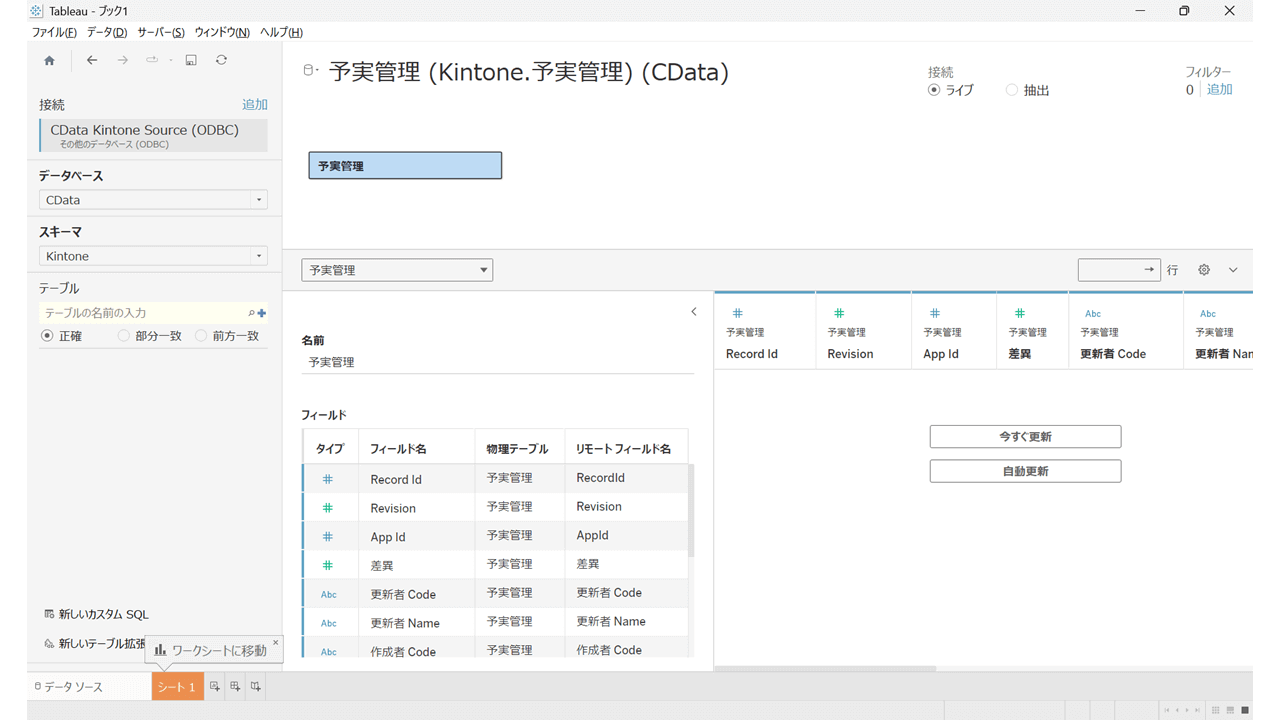Click the arrow icon in rows input box

1149,270
